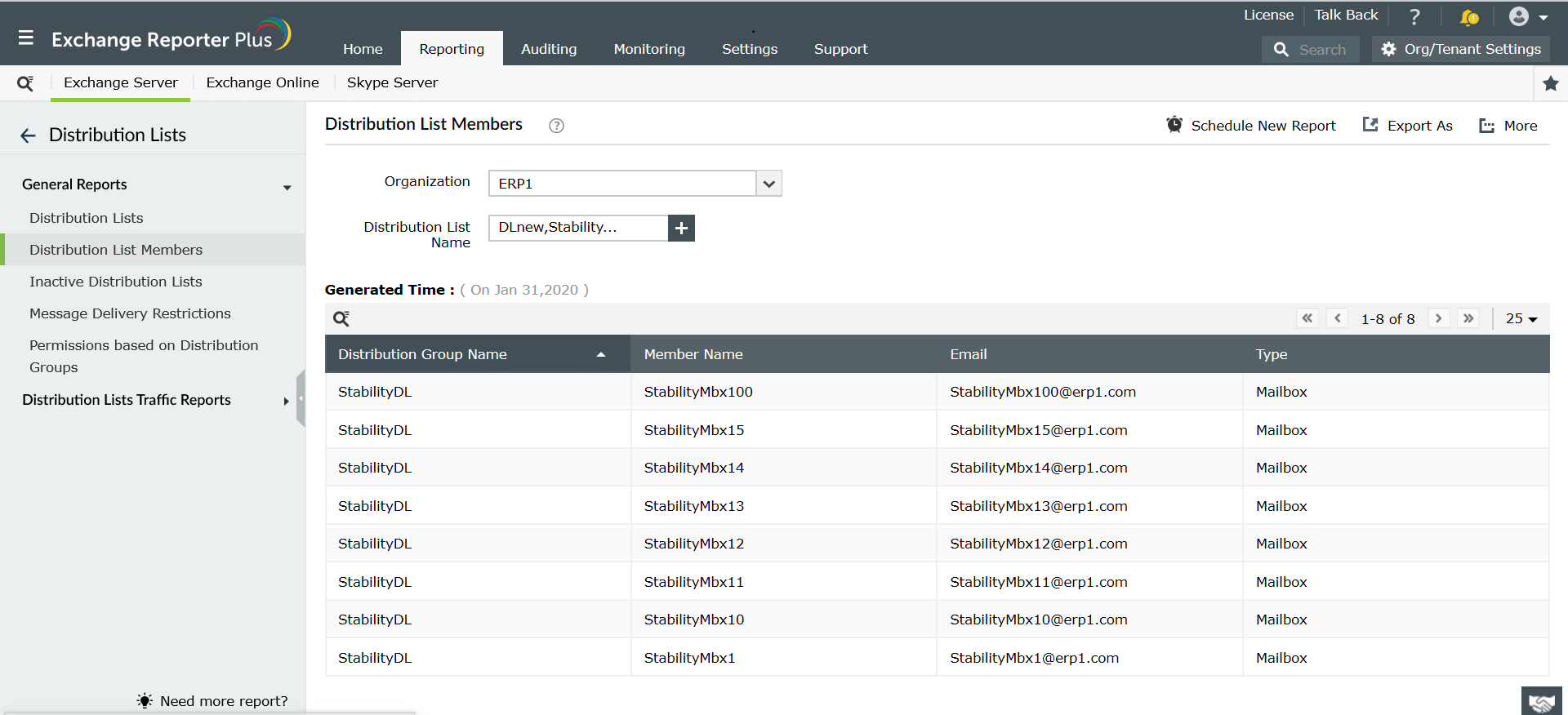Sort by the Type column header
This screenshot has height=715, width=1568.
click(1272, 354)
